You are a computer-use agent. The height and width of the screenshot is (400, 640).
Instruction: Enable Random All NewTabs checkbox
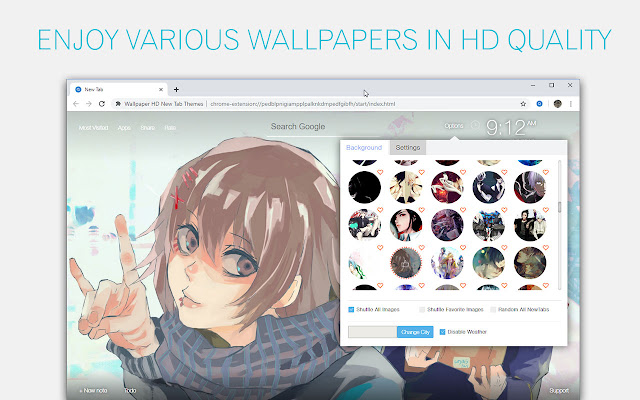tap(493, 309)
